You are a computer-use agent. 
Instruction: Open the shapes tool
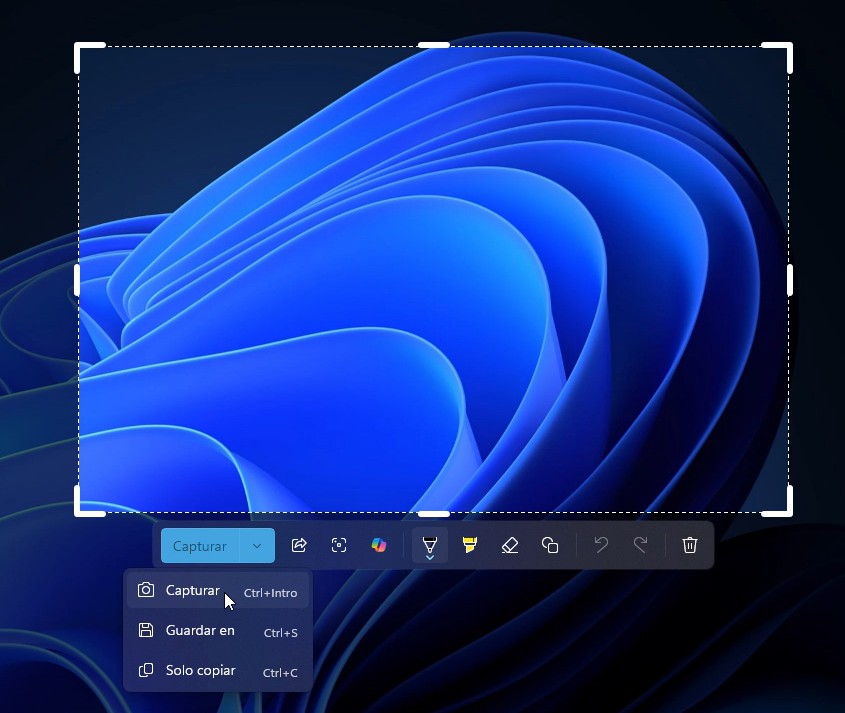(x=550, y=545)
